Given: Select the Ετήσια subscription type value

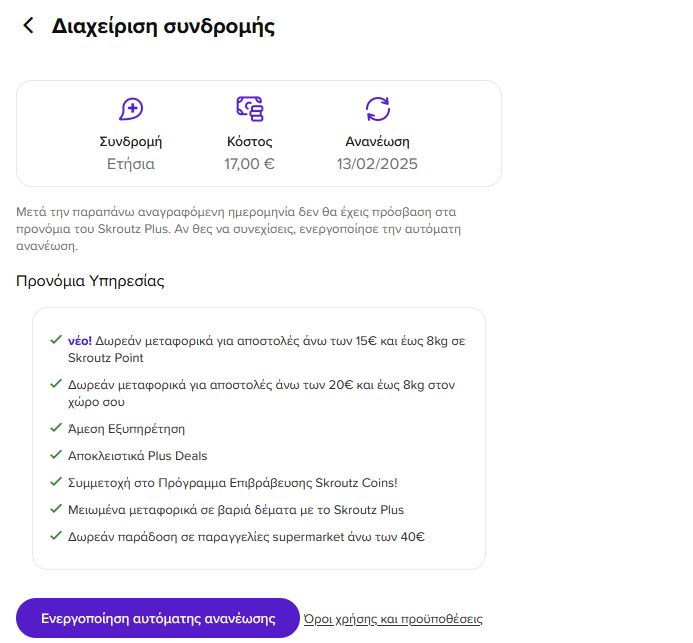Looking at the screenshot, I should [x=131, y=164].
